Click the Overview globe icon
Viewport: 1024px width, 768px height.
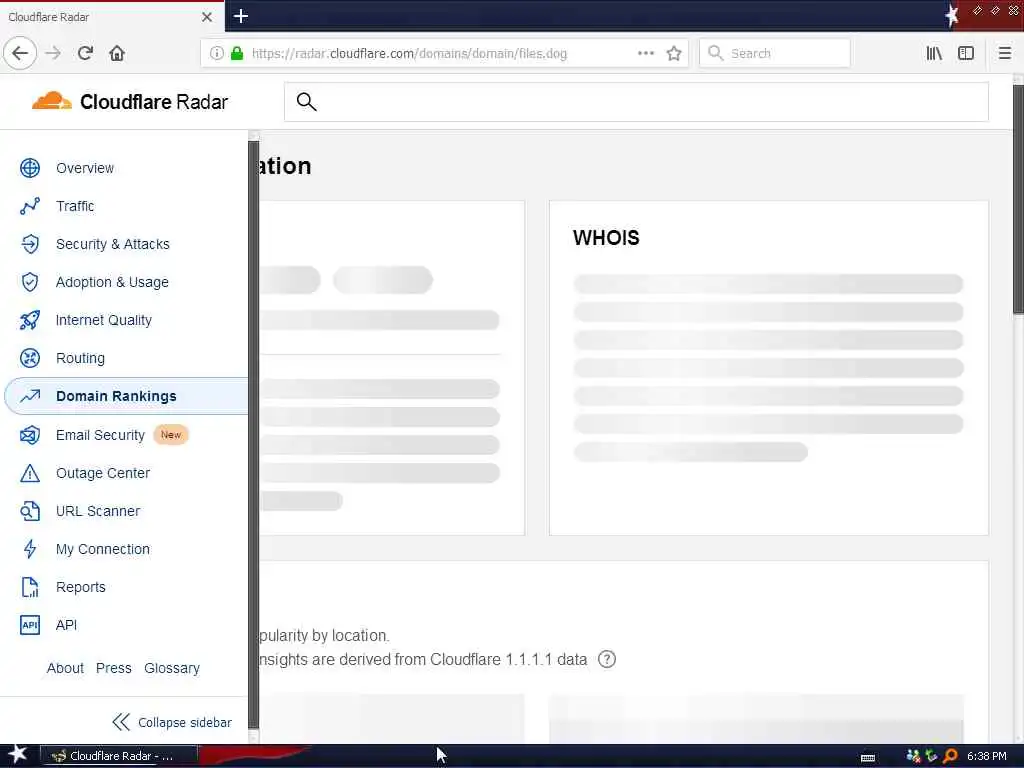pyautogui.click(x=30, y=168)
